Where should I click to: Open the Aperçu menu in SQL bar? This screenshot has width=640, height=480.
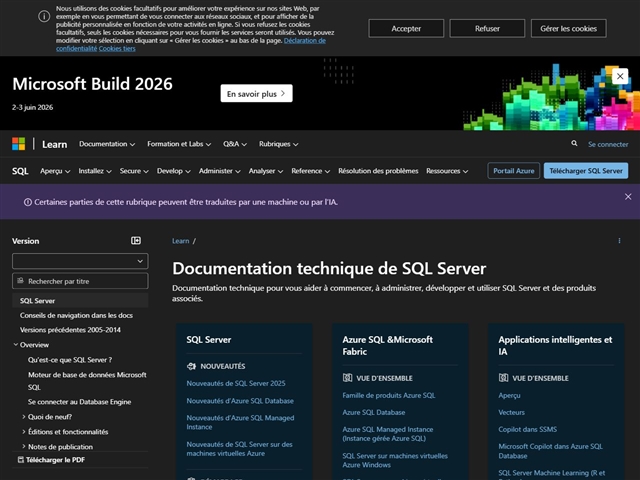(55, 171)
